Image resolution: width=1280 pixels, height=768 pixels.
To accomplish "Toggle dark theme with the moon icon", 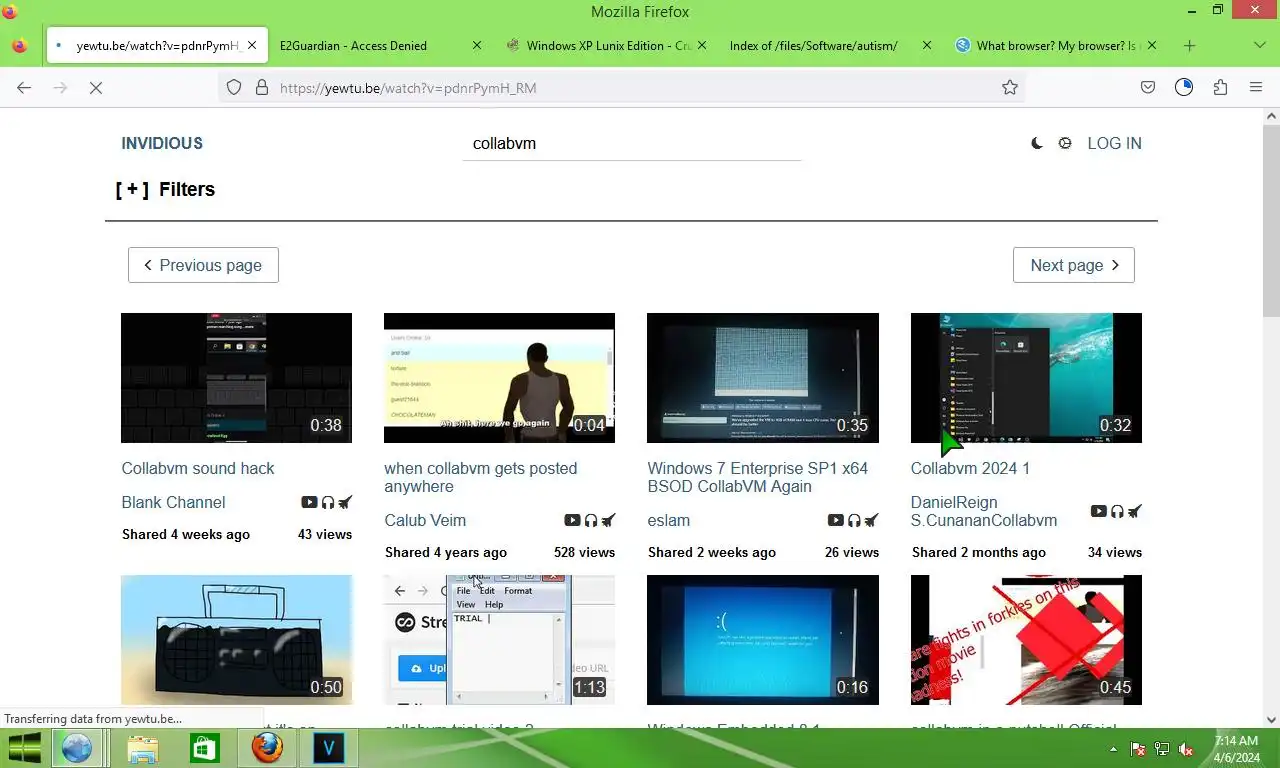I will (x=1037, y=143).
